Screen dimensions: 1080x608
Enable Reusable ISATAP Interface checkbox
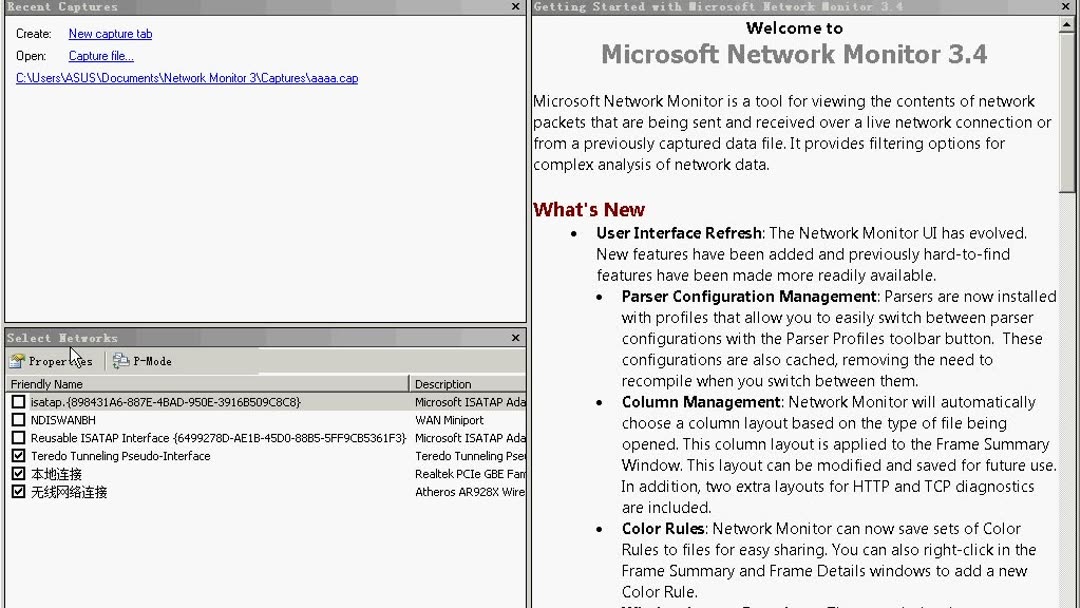pos(18,438)
